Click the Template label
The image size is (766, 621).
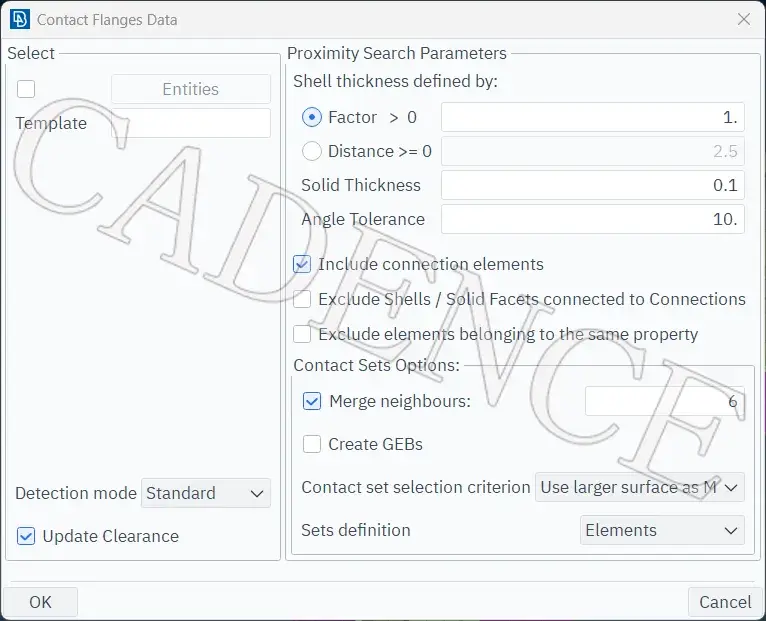click(51, 123)
